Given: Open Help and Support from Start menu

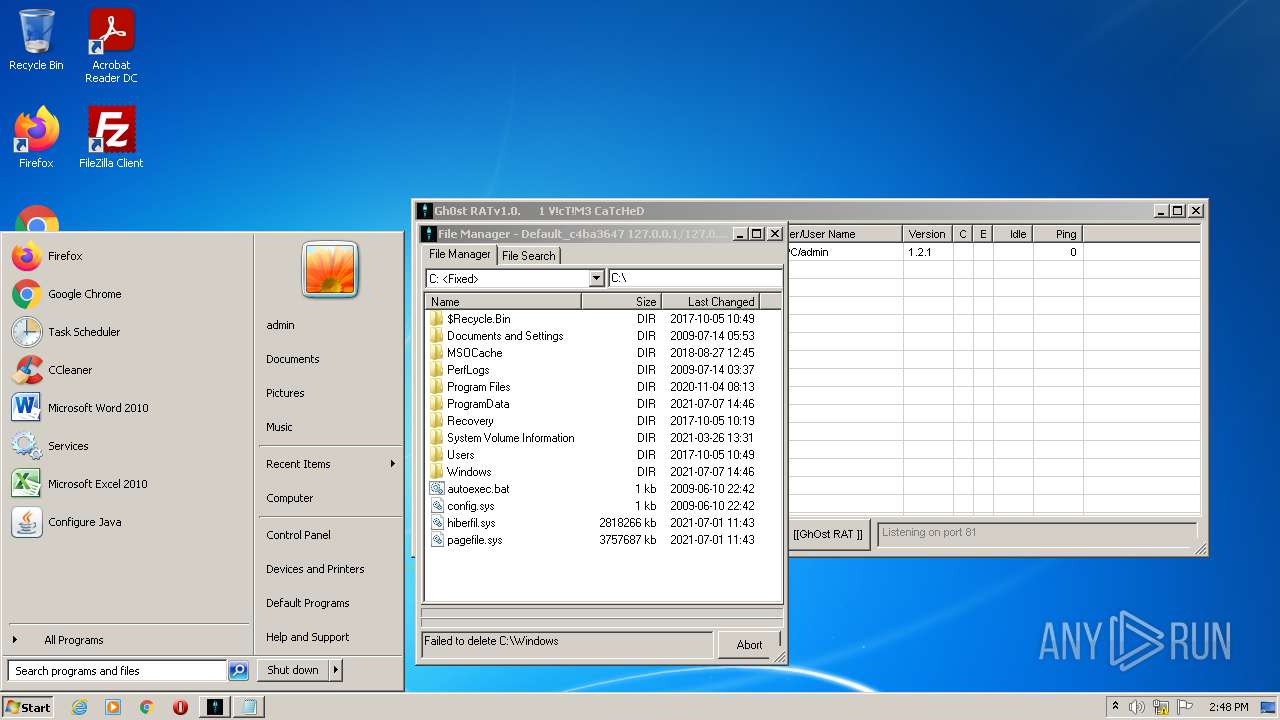Looking at the screenshot, I should coord(307,637).
